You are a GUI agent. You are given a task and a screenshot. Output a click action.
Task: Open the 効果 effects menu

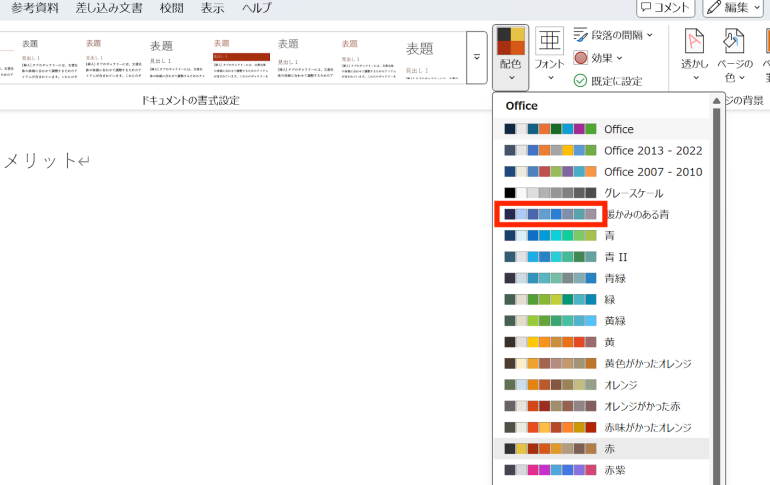tap(598, 58)
